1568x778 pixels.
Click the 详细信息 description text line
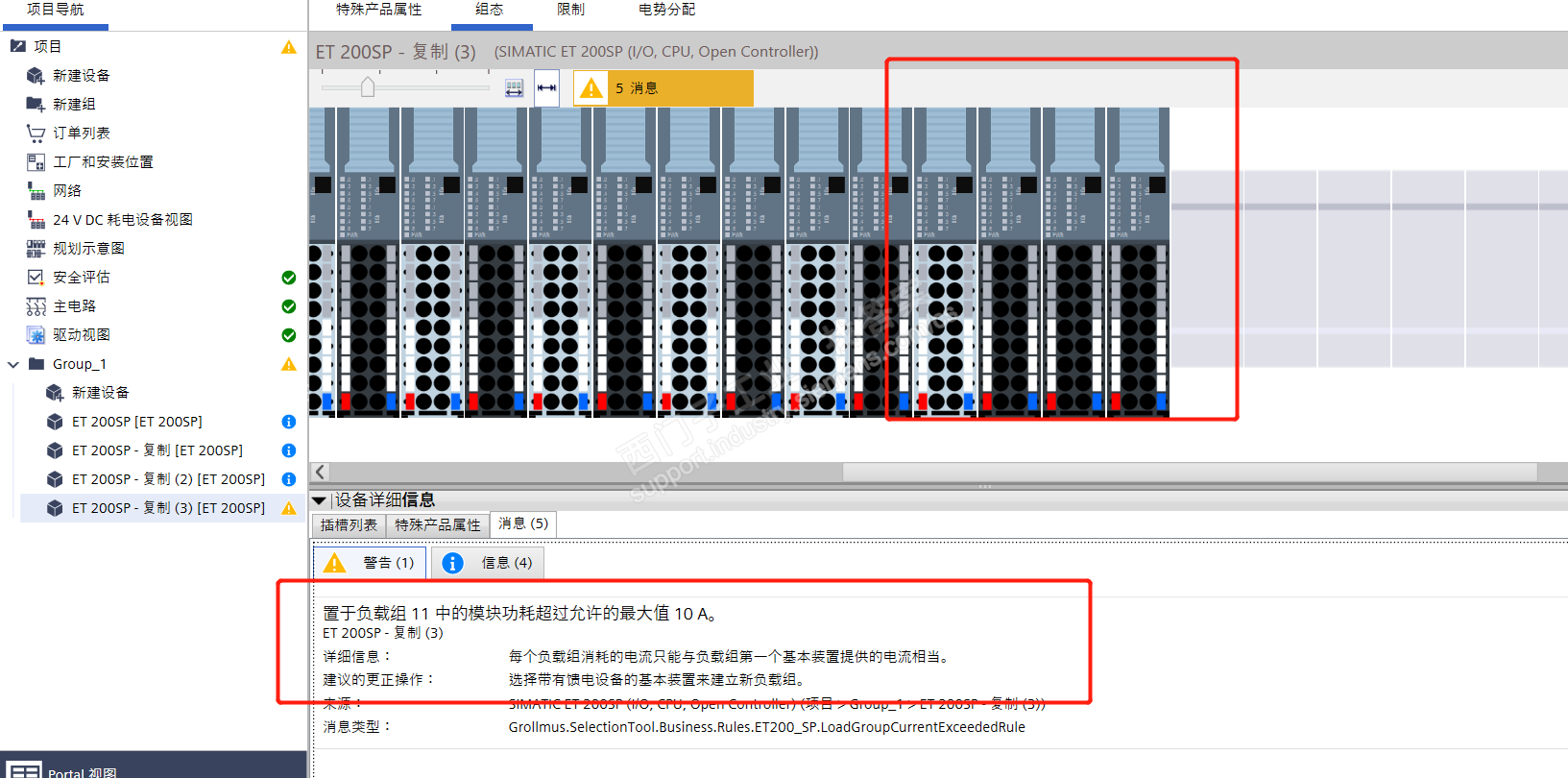coord(731,657)
